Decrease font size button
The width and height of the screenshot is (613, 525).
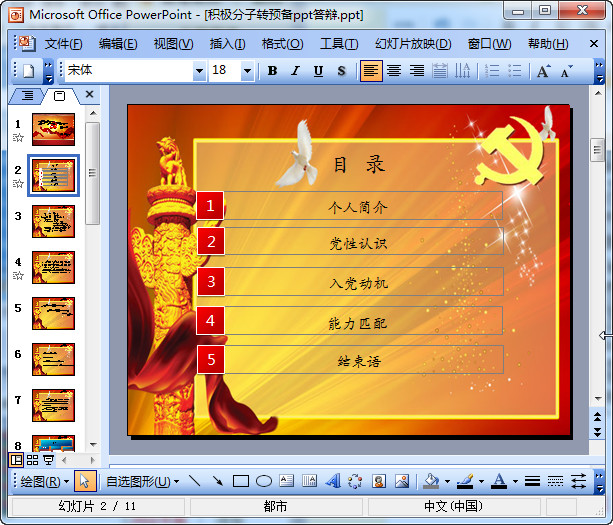pyautogui.click(x=566, y=71)
